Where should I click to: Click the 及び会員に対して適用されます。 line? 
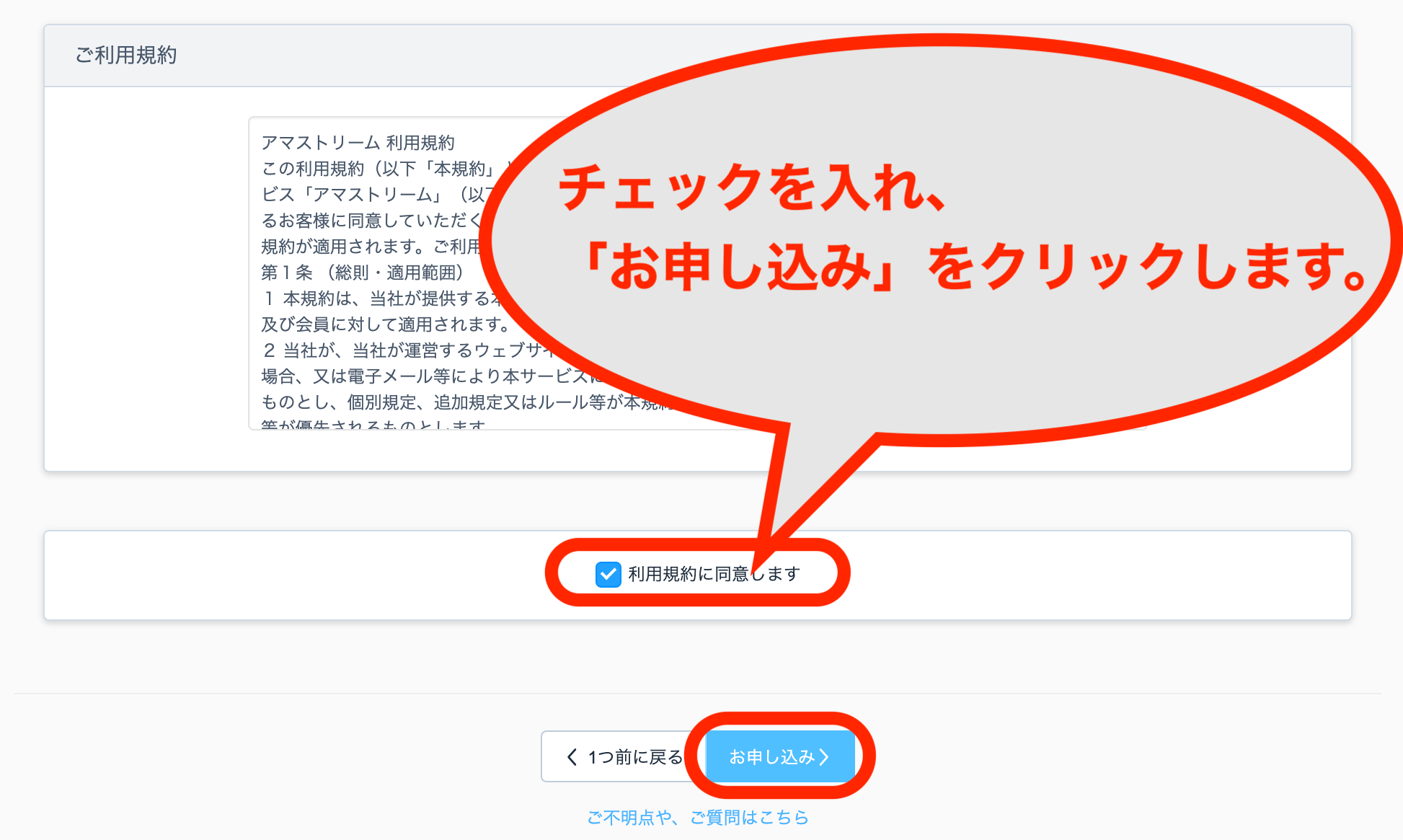pos(386,324)
